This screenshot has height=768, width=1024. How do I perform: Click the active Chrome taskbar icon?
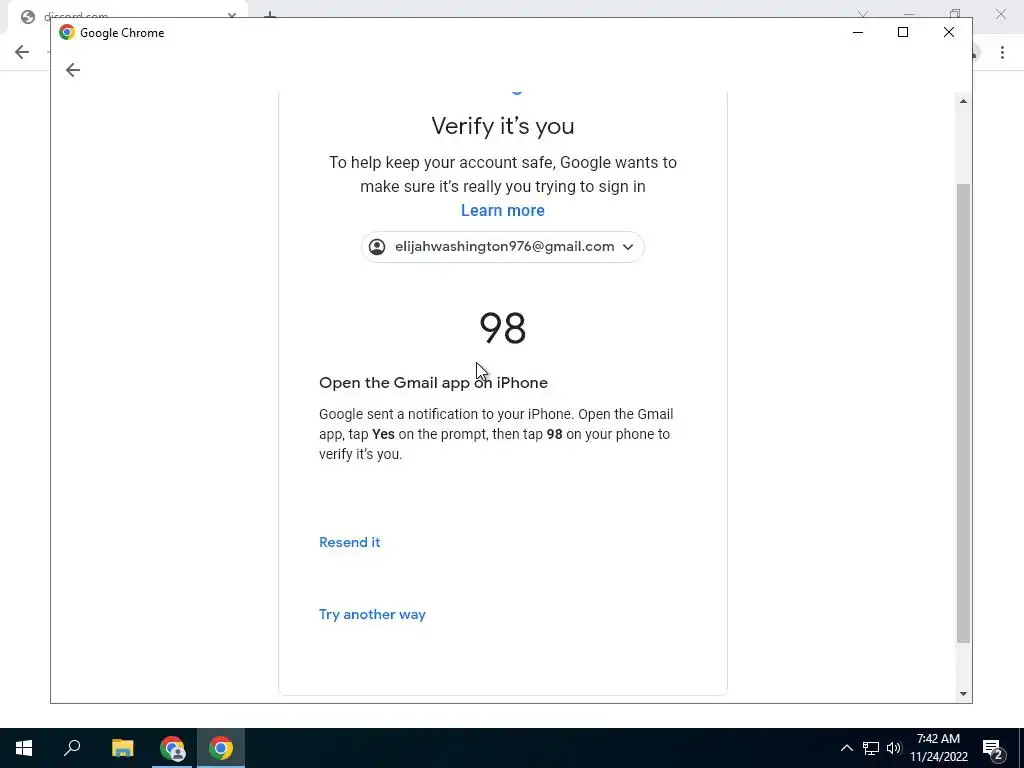[x=221, y=748]
